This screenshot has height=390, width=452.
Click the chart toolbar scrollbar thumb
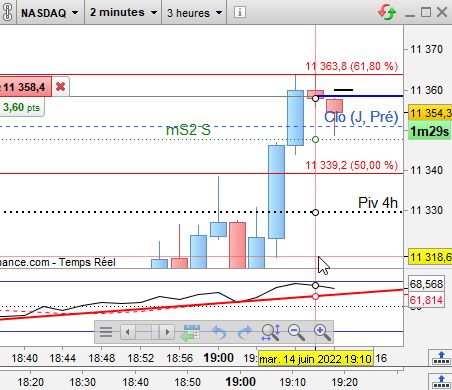tap(155, 332)
